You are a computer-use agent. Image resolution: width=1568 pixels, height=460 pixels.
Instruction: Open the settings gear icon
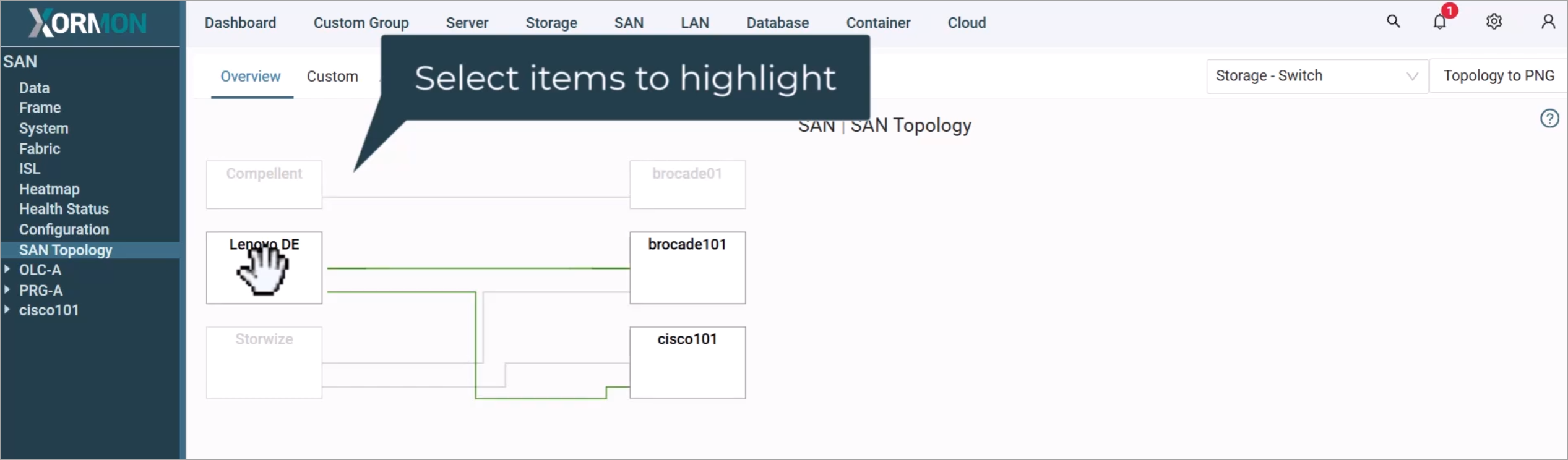pos(1494,22)
